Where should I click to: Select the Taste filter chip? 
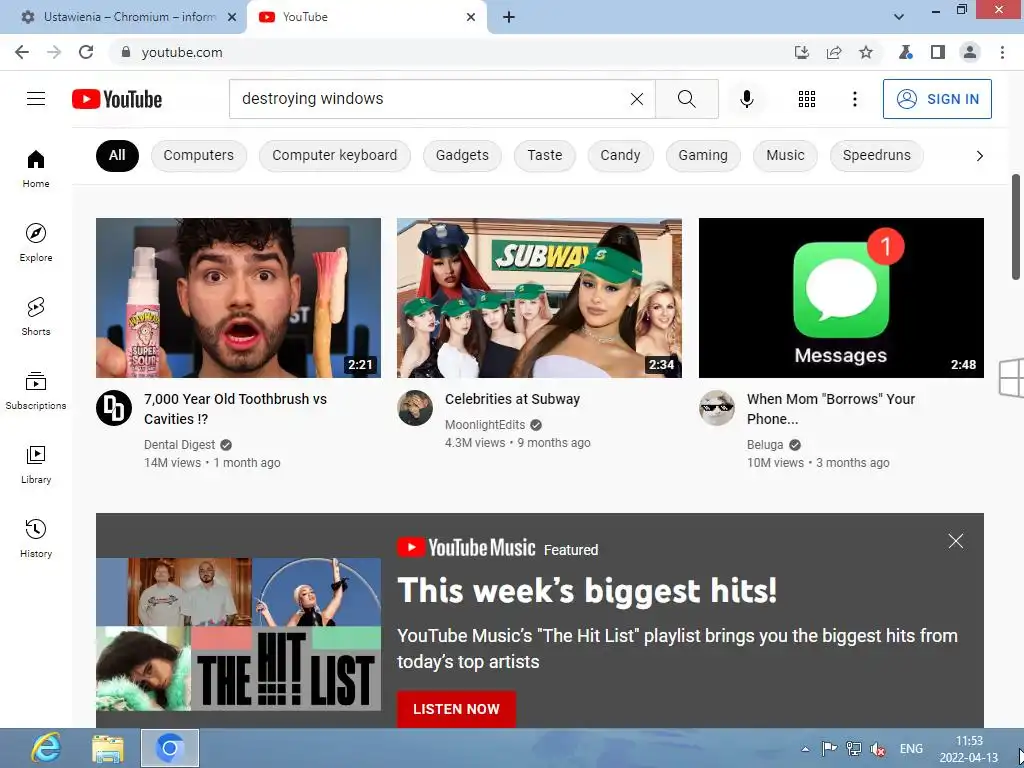click(545, 155)
